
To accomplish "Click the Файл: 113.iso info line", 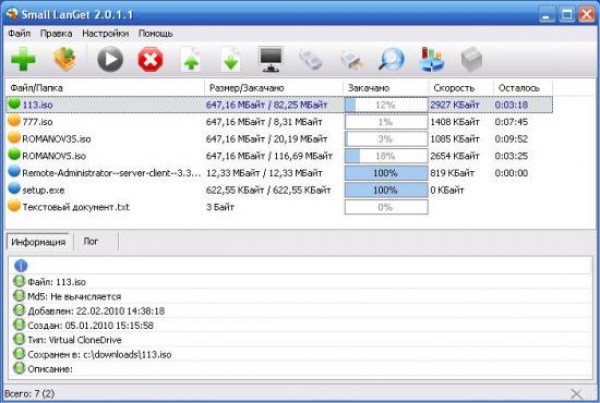I will pyautogui.click(x=57, y=282).
